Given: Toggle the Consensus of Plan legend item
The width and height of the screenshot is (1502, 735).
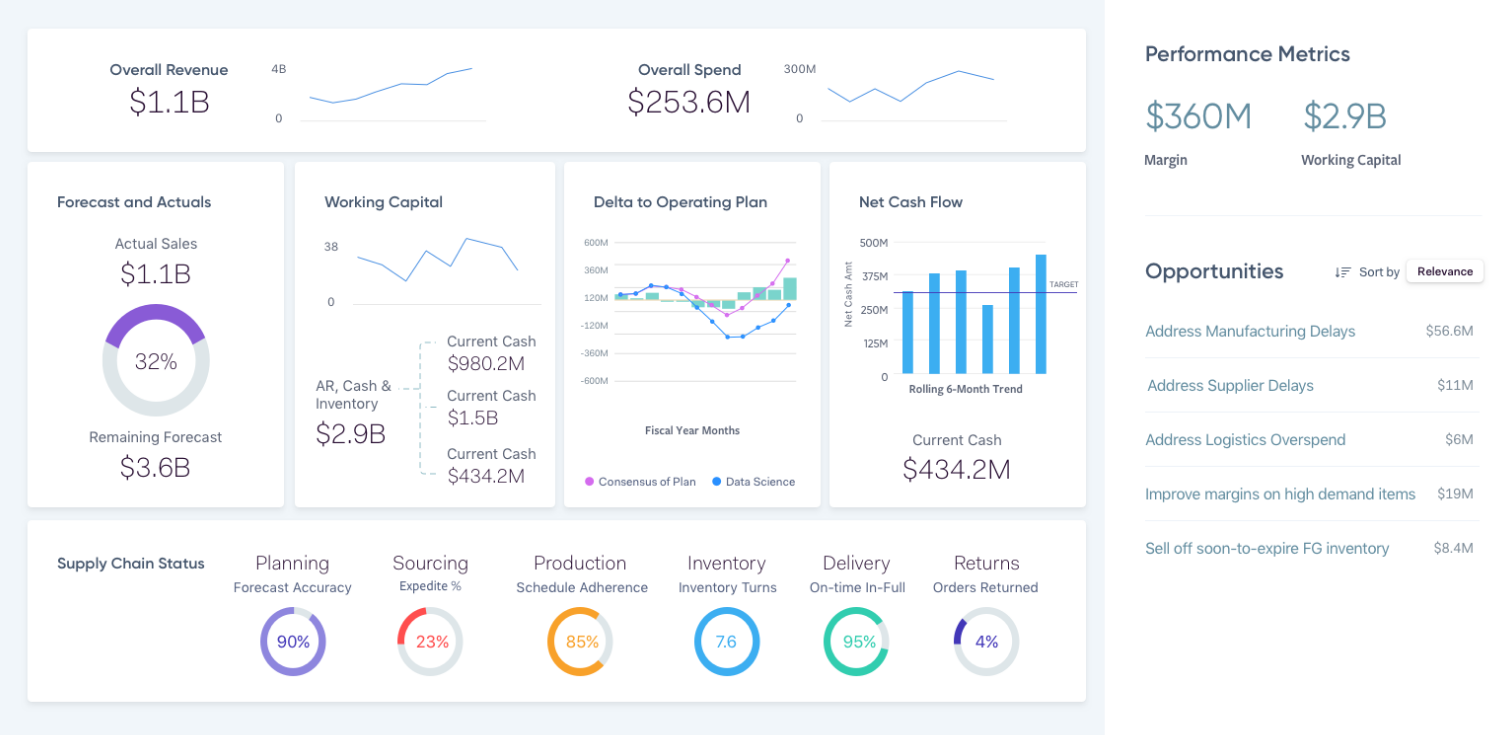Looking at the screenshot, I should coord(640,482).
